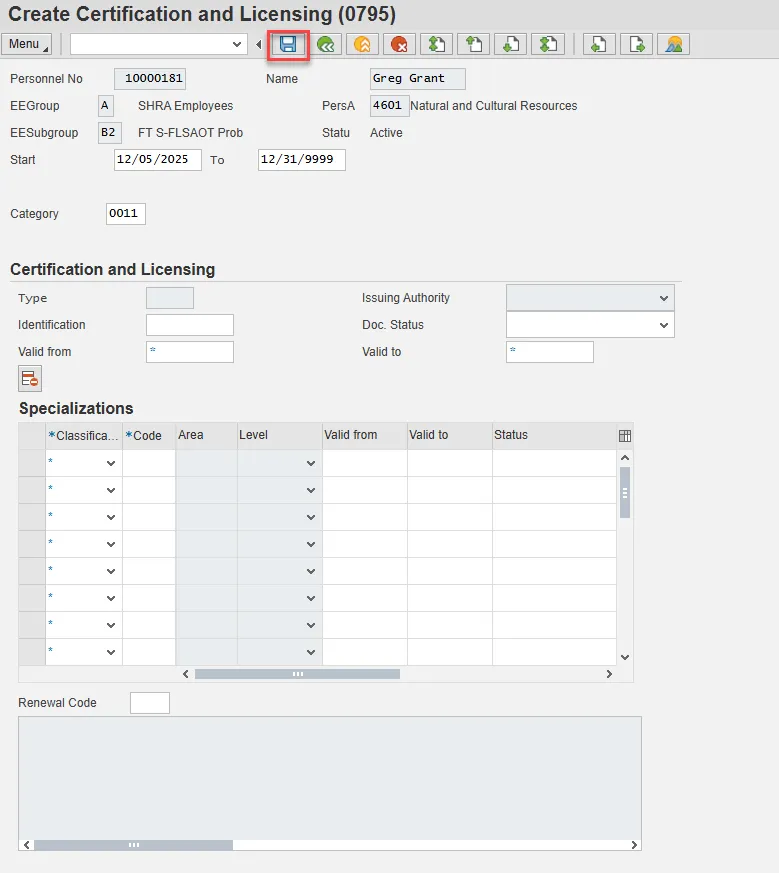
Task: Click the Last page icon
Action: 548,44
